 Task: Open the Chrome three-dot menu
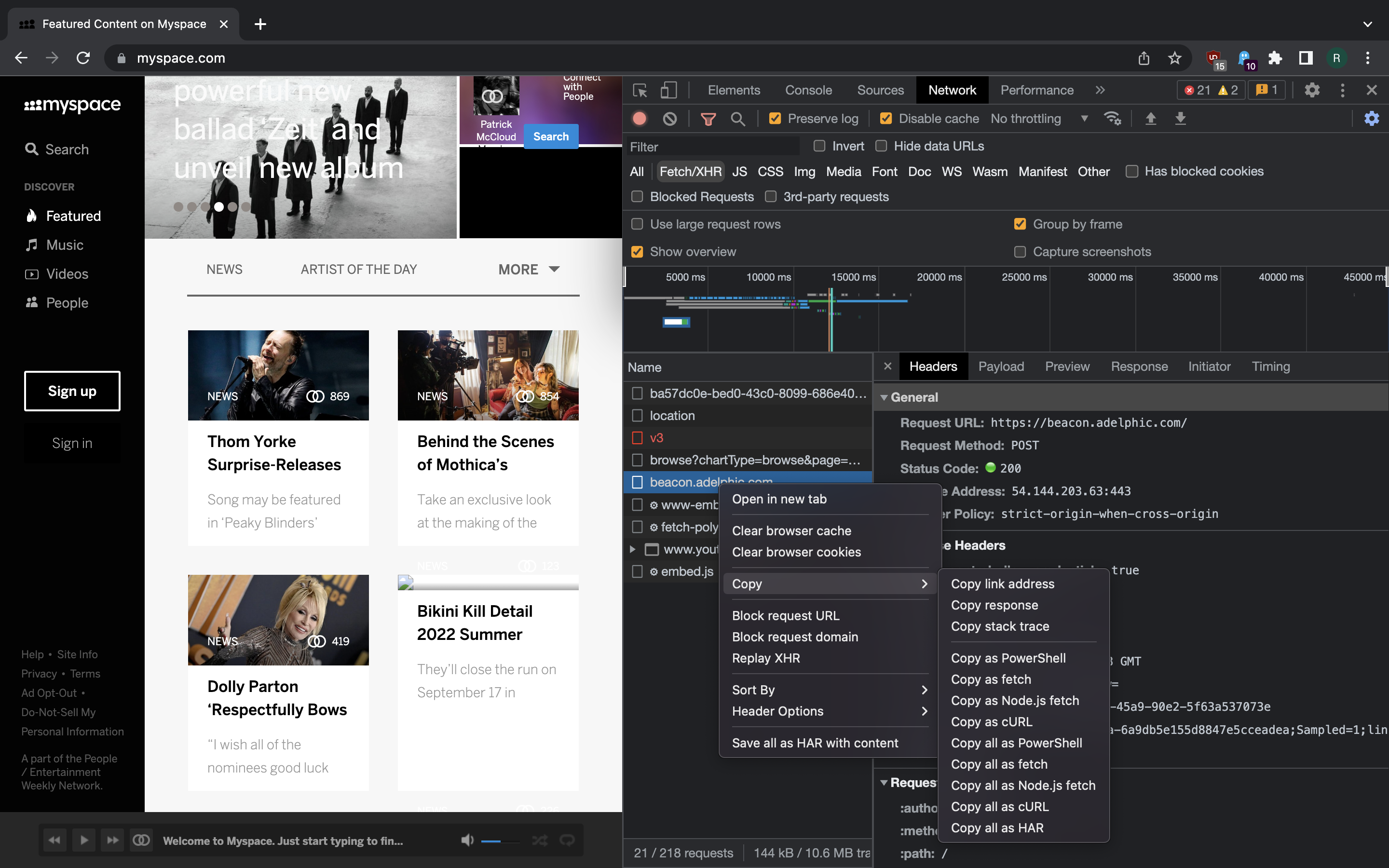[1367, 58]
